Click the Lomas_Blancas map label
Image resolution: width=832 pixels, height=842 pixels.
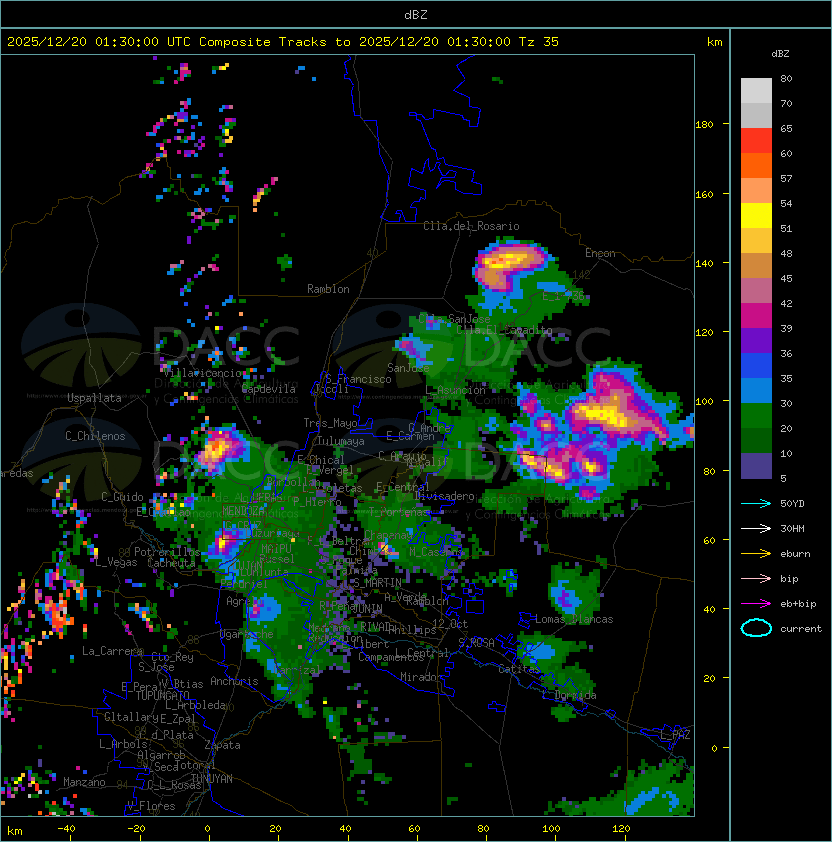(x=574, y=619)
